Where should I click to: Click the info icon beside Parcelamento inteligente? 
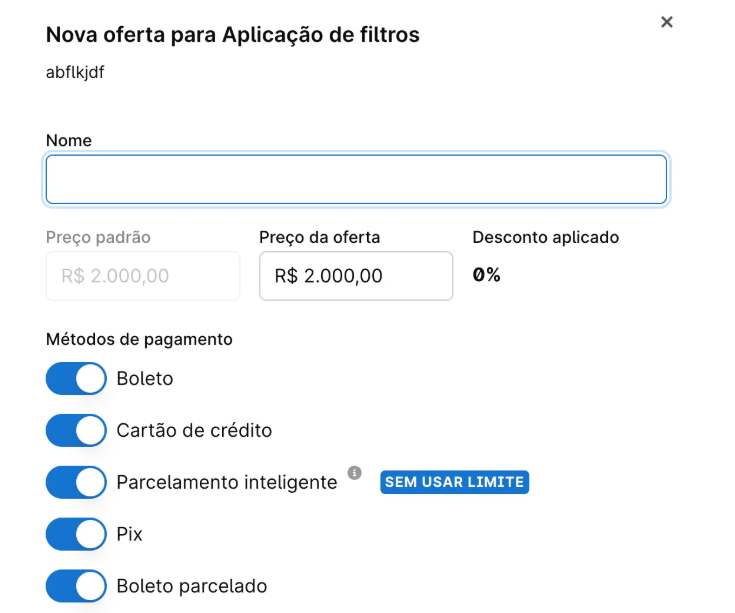354,472
